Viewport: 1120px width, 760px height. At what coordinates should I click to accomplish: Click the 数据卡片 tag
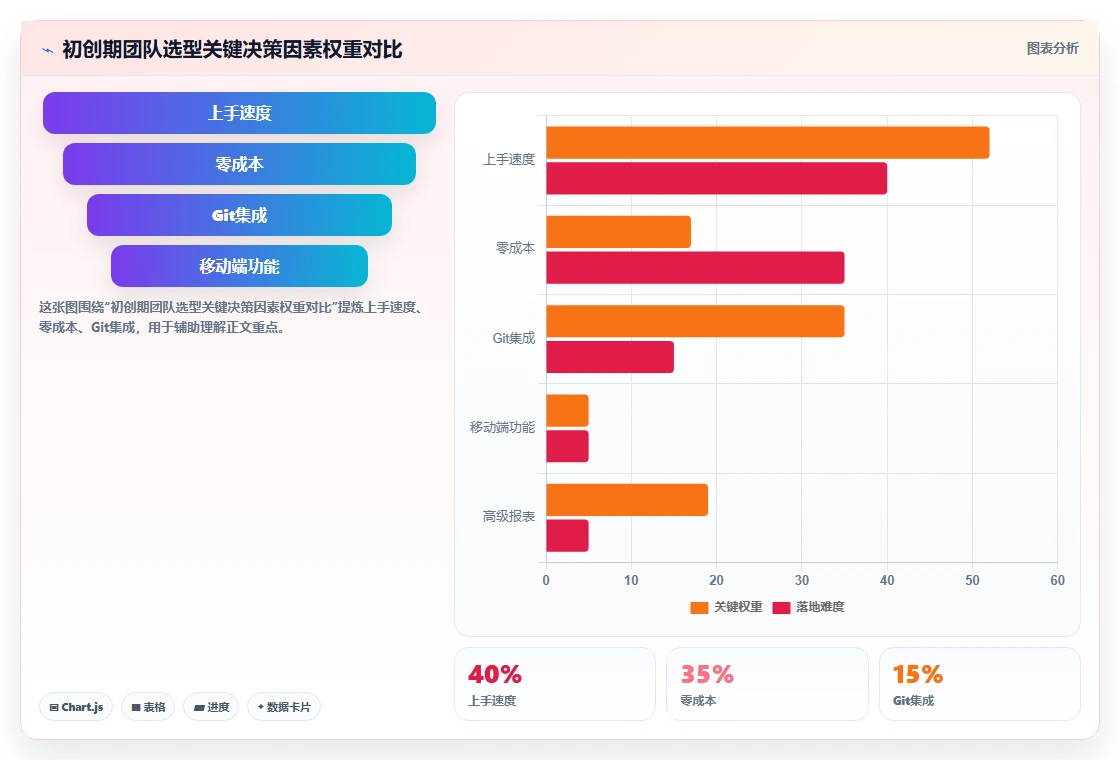click(284, 707)
